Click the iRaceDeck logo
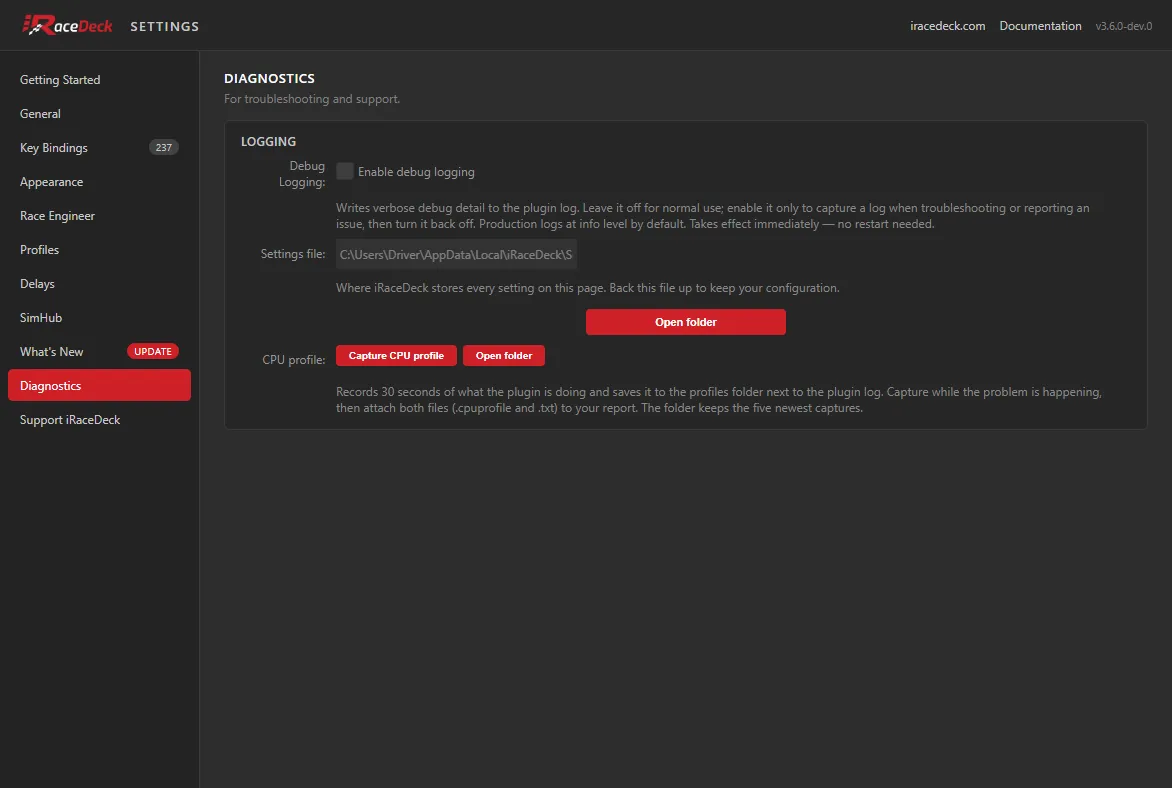This screenshot has width=1172, height=788. [x=67, y=25]
